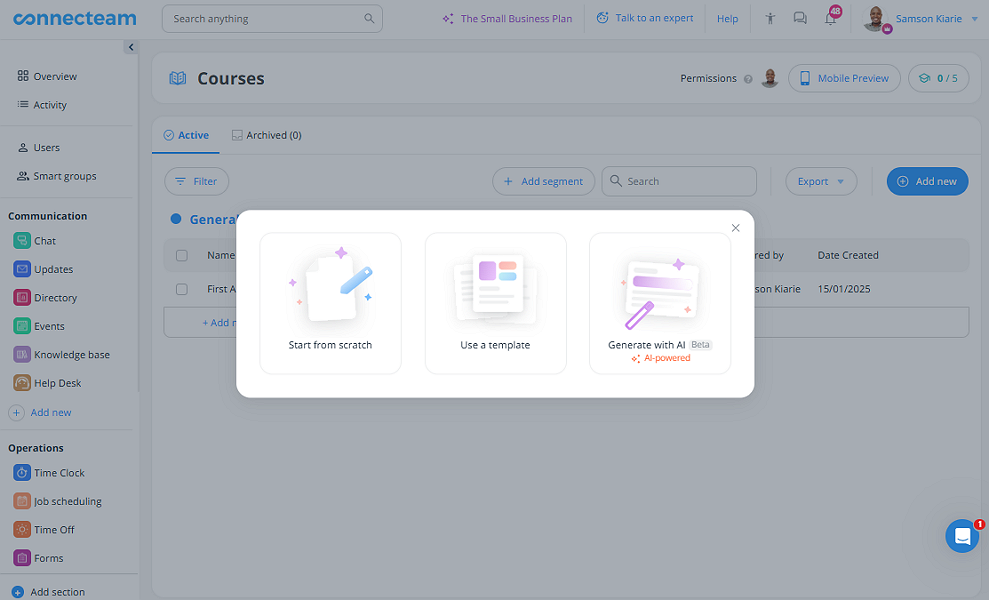989x600 pixels.
Task: Select Generate with AI option
Action: tap(660, 300)
